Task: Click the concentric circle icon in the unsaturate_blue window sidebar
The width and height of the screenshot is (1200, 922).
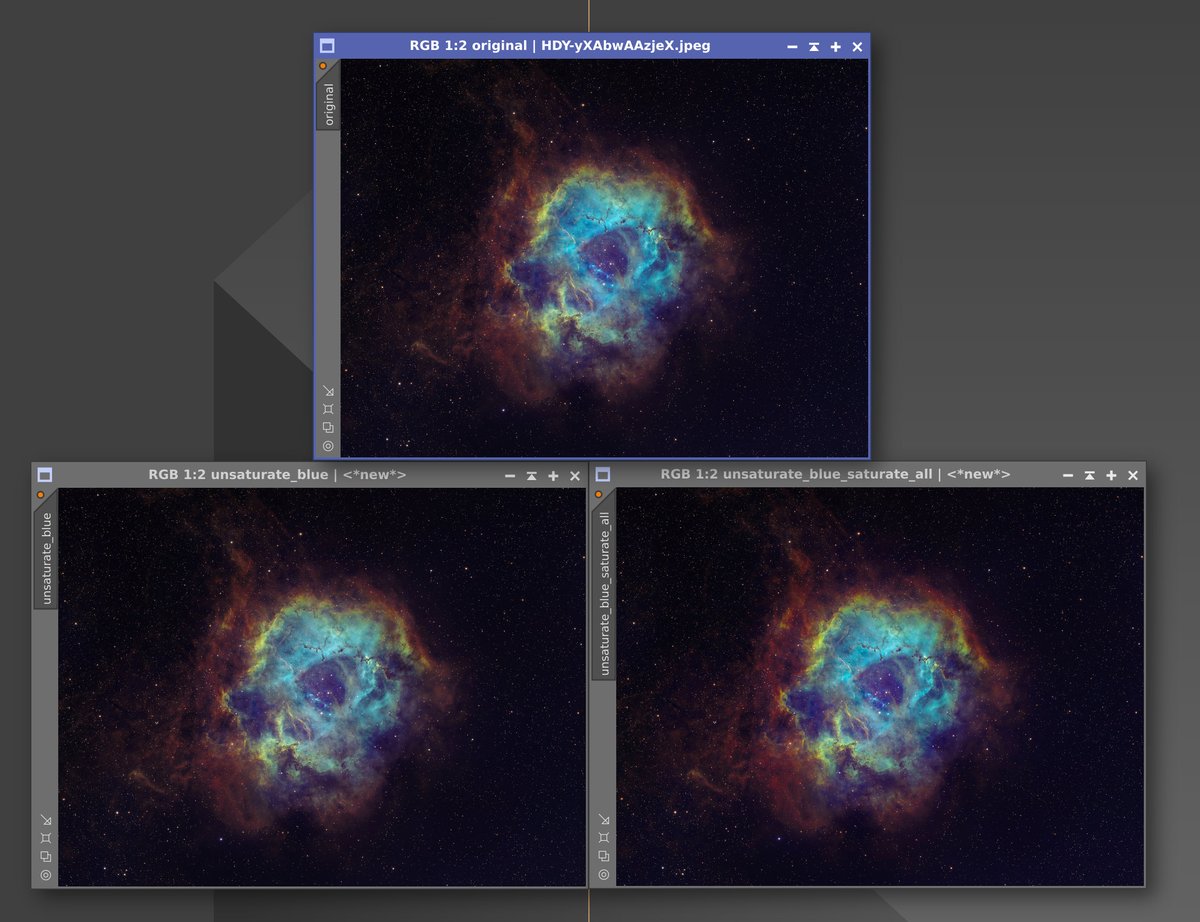Action: click(x=46, y=875)
